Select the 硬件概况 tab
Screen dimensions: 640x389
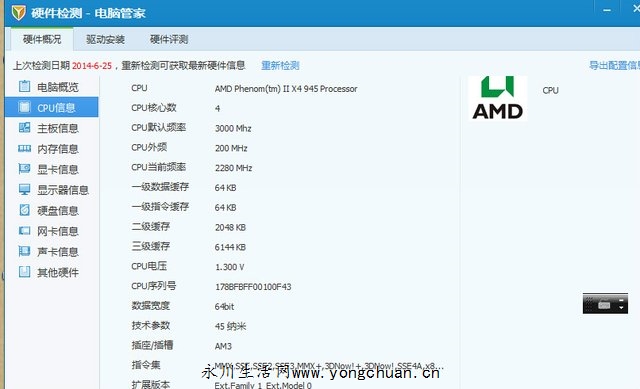coord(42,40)
